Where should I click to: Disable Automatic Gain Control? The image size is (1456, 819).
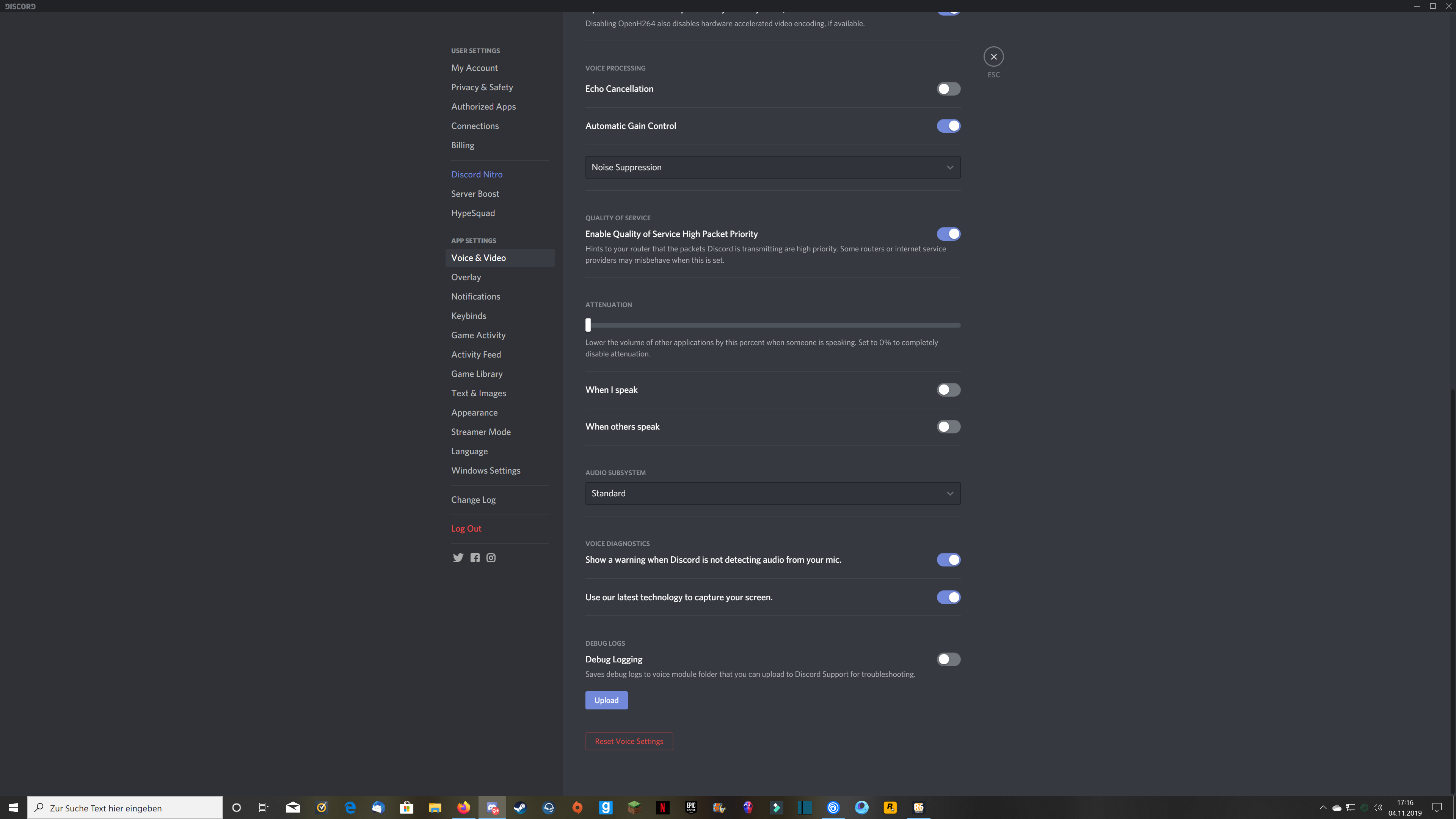click(948, 126)
